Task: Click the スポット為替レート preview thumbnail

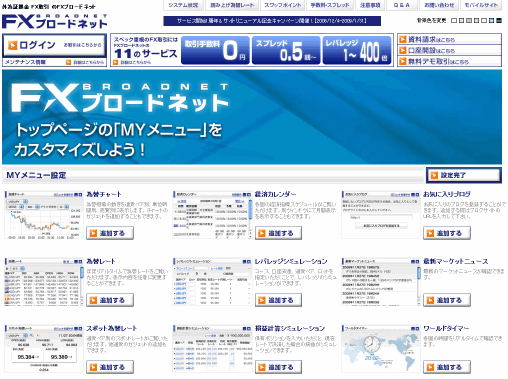Action: pyautogui.click(x=44, y=349)
